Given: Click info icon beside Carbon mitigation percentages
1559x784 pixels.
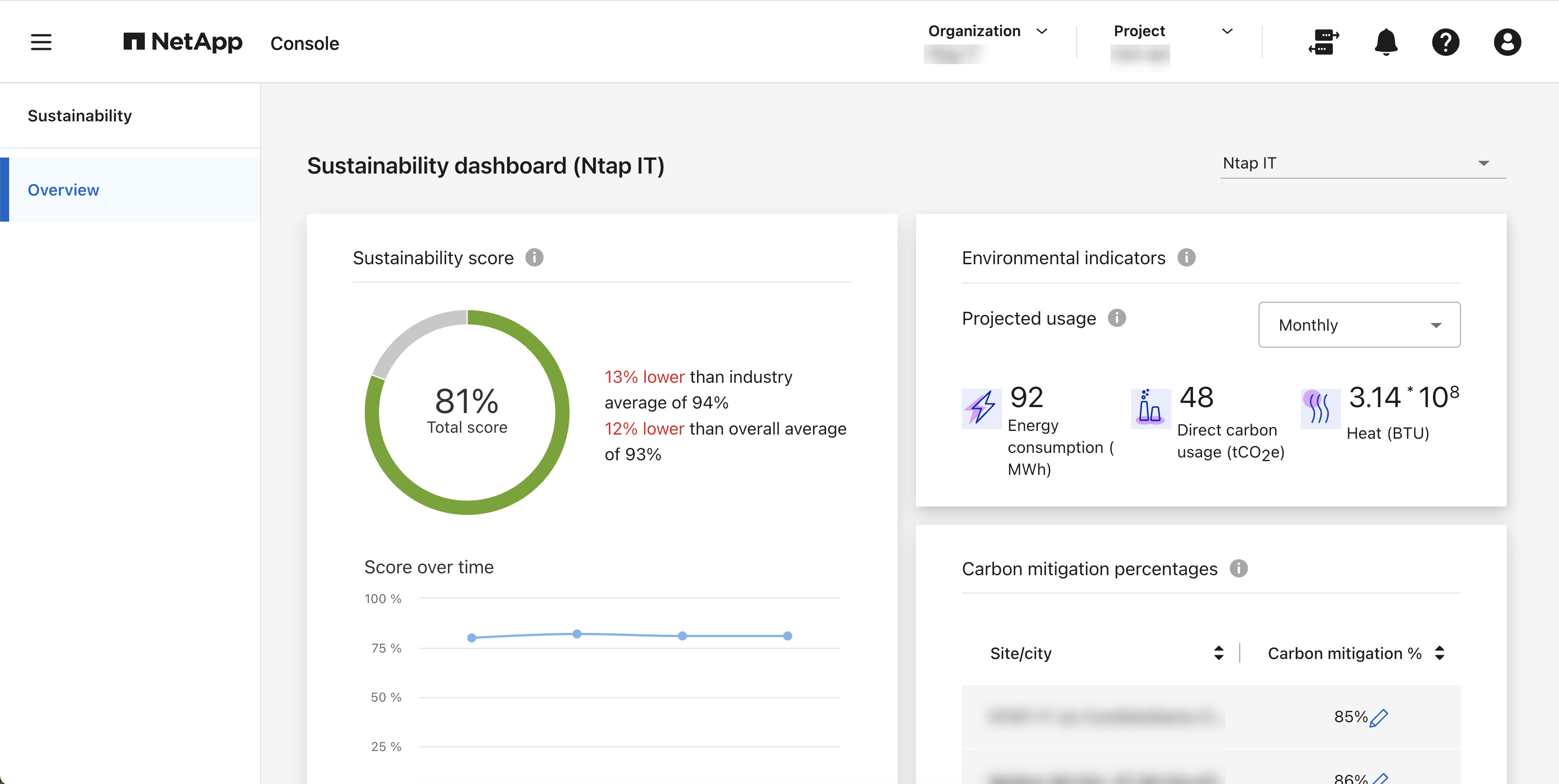Looking at the screenshot, I should 1238,569.
